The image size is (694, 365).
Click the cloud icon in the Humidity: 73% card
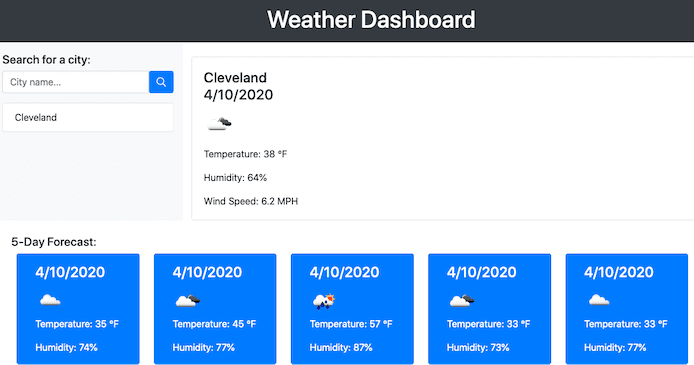point(462,301)
